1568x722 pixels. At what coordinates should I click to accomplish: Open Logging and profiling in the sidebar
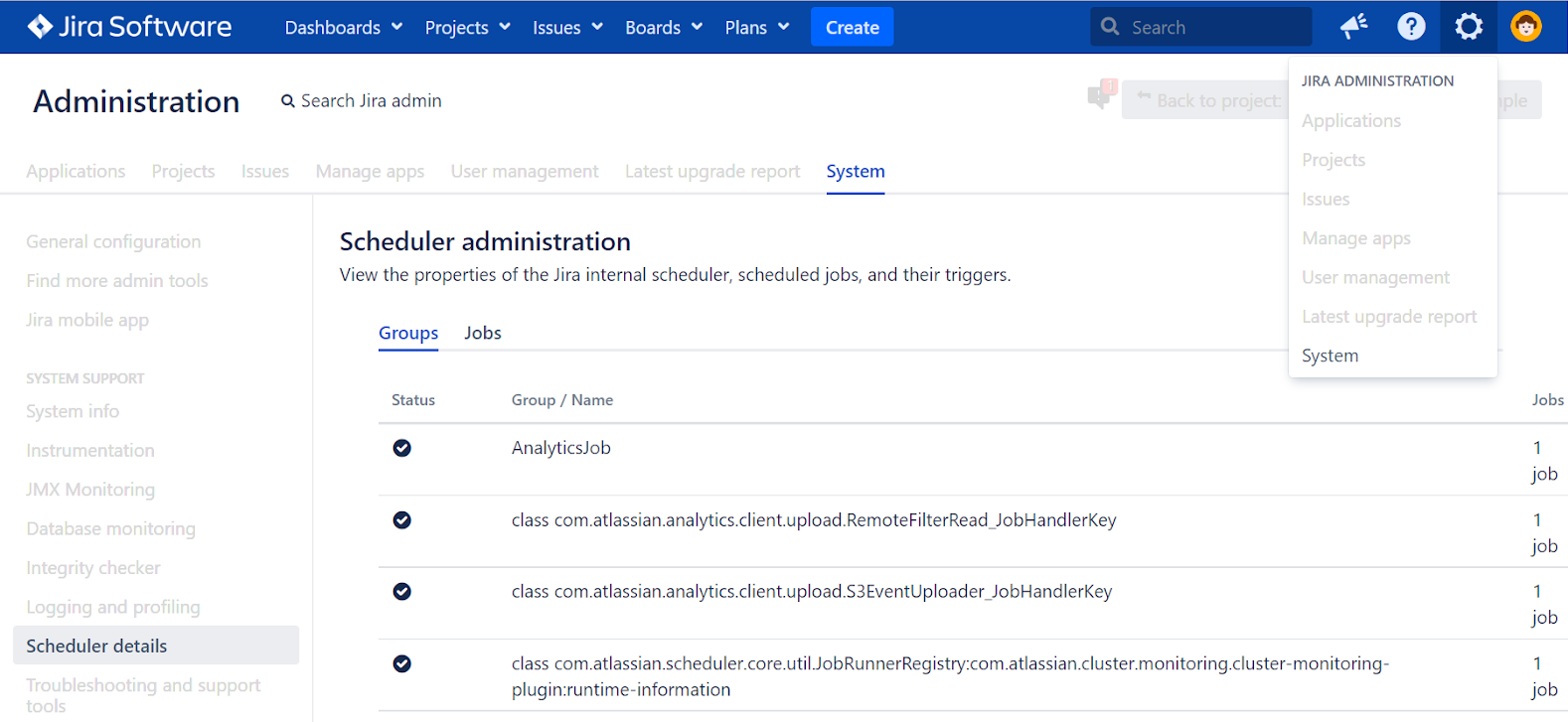tap(113, 607)
